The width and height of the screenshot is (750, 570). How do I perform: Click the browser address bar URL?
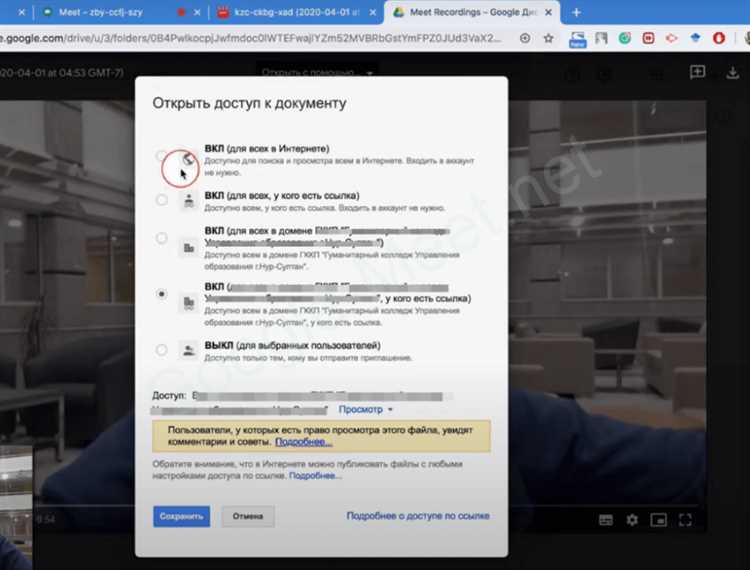point(251,38)
